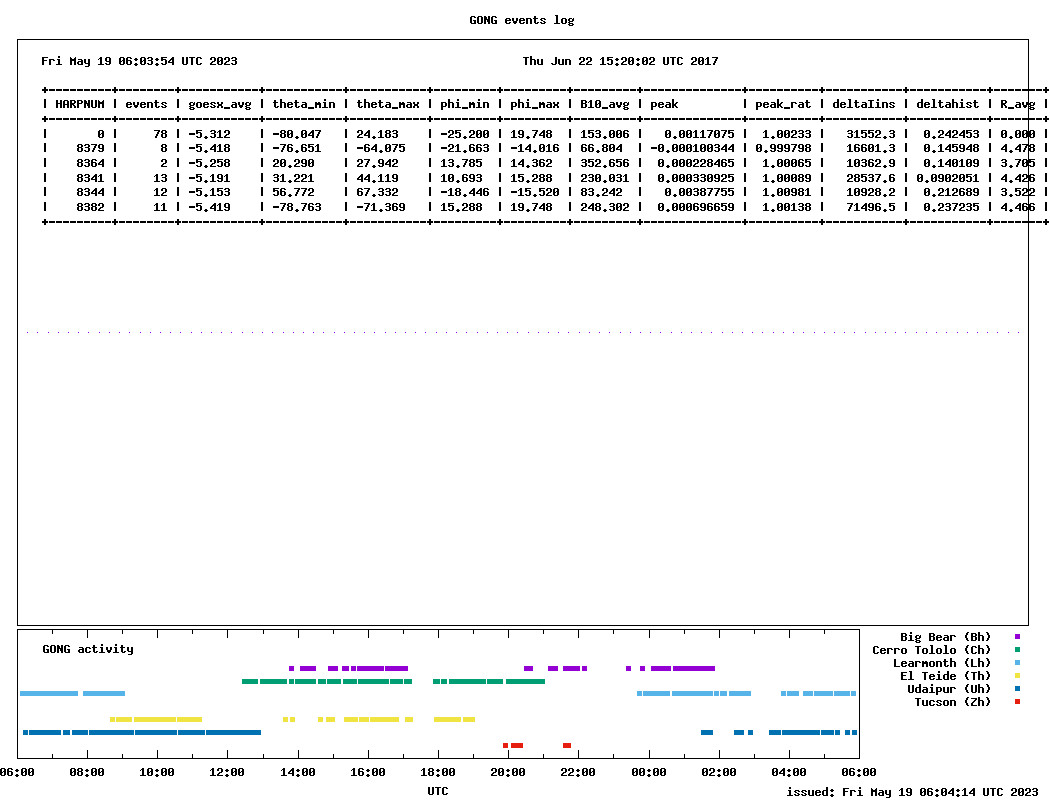Click the 16:00 time axis tick label
The height and width of the screenshot is (800, 1050).
click(x=368, y=773)
